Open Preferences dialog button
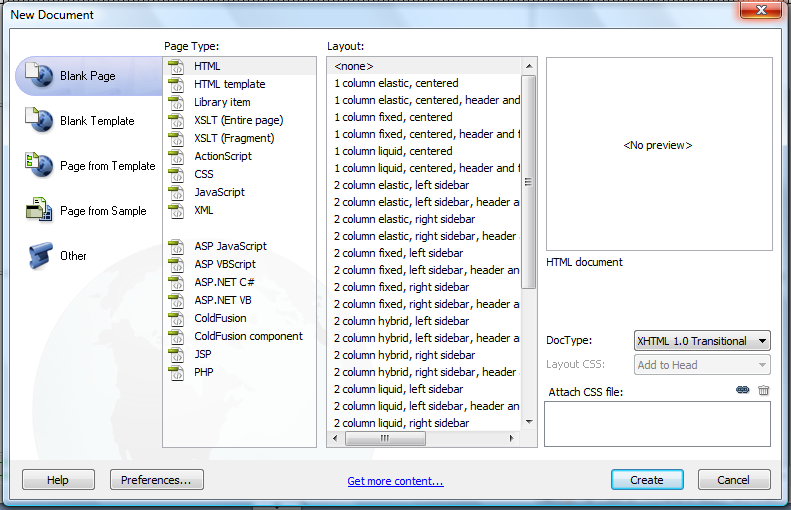This screenshot has width=791, height=510. (156, 480)
